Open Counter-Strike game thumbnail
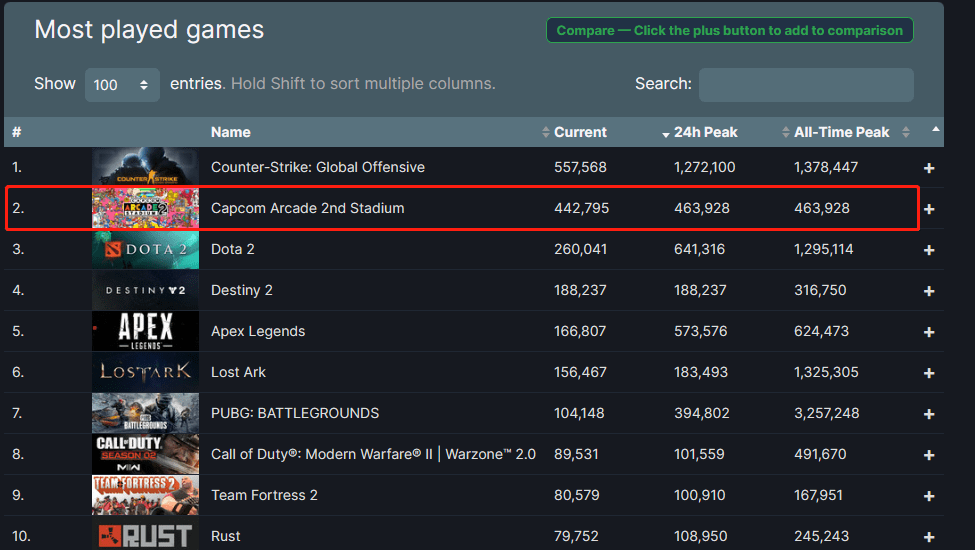 point(146,167)
